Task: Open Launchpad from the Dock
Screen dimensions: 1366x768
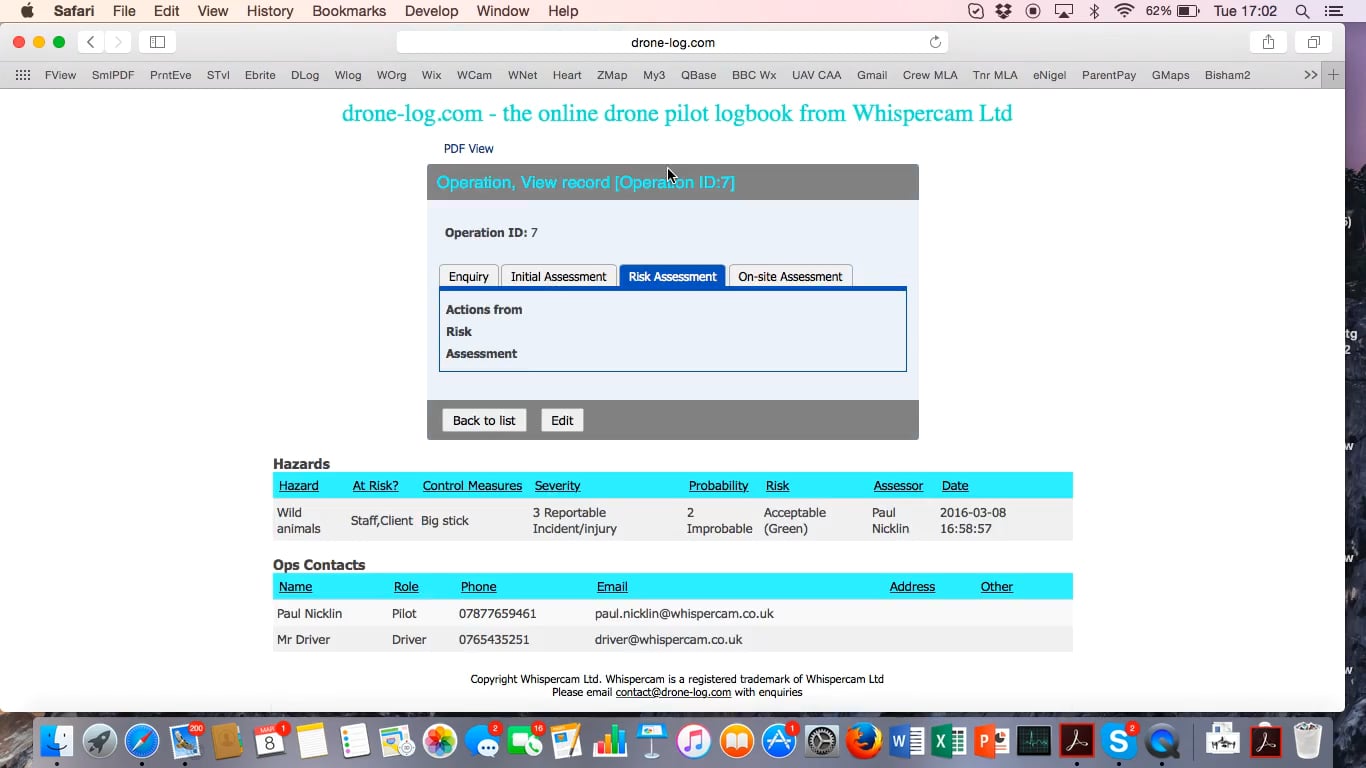Action: pyautogui.click(x=99, y=742)
